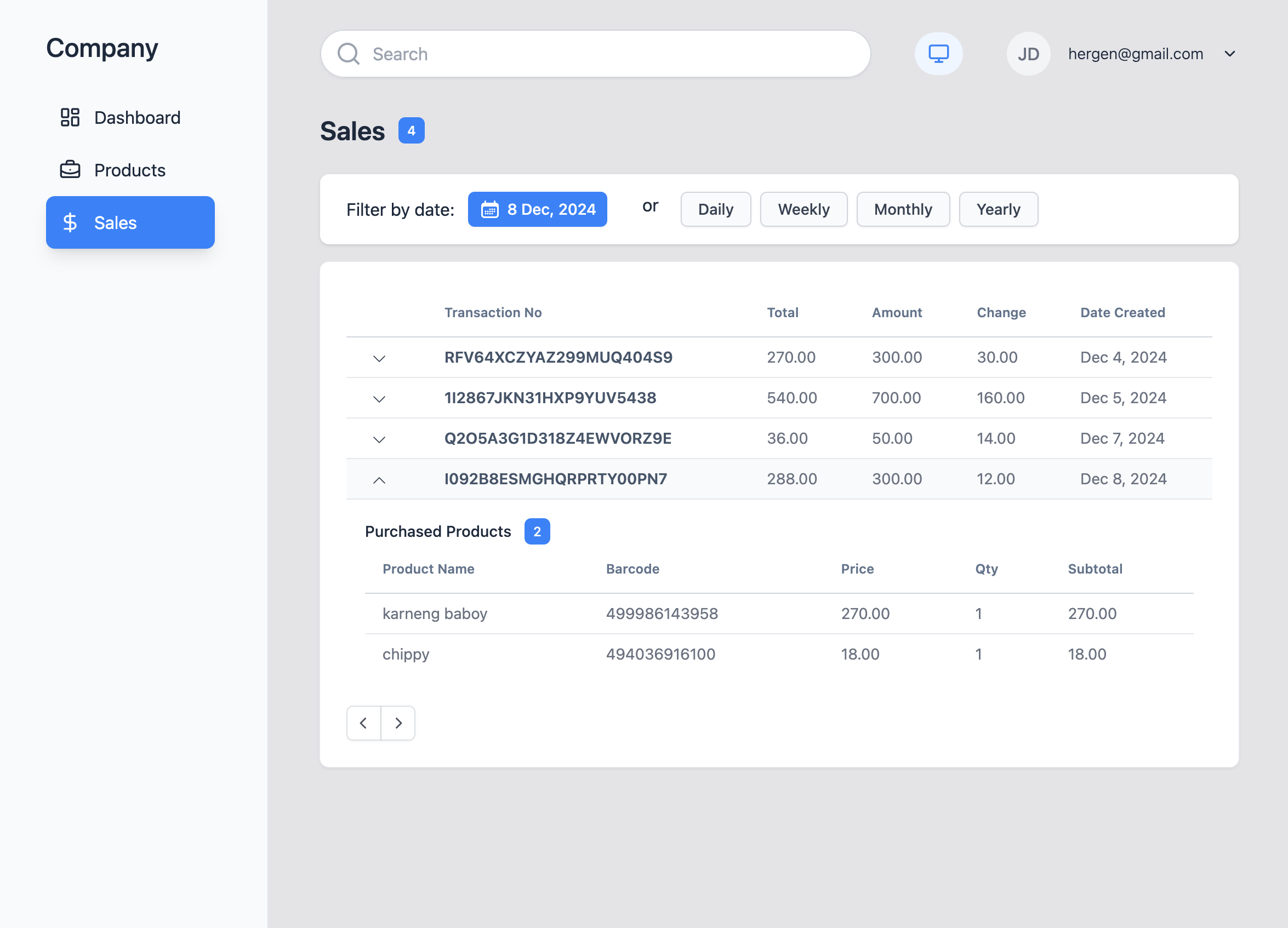Click the Subtotal column header

(x=1095, y=569)
